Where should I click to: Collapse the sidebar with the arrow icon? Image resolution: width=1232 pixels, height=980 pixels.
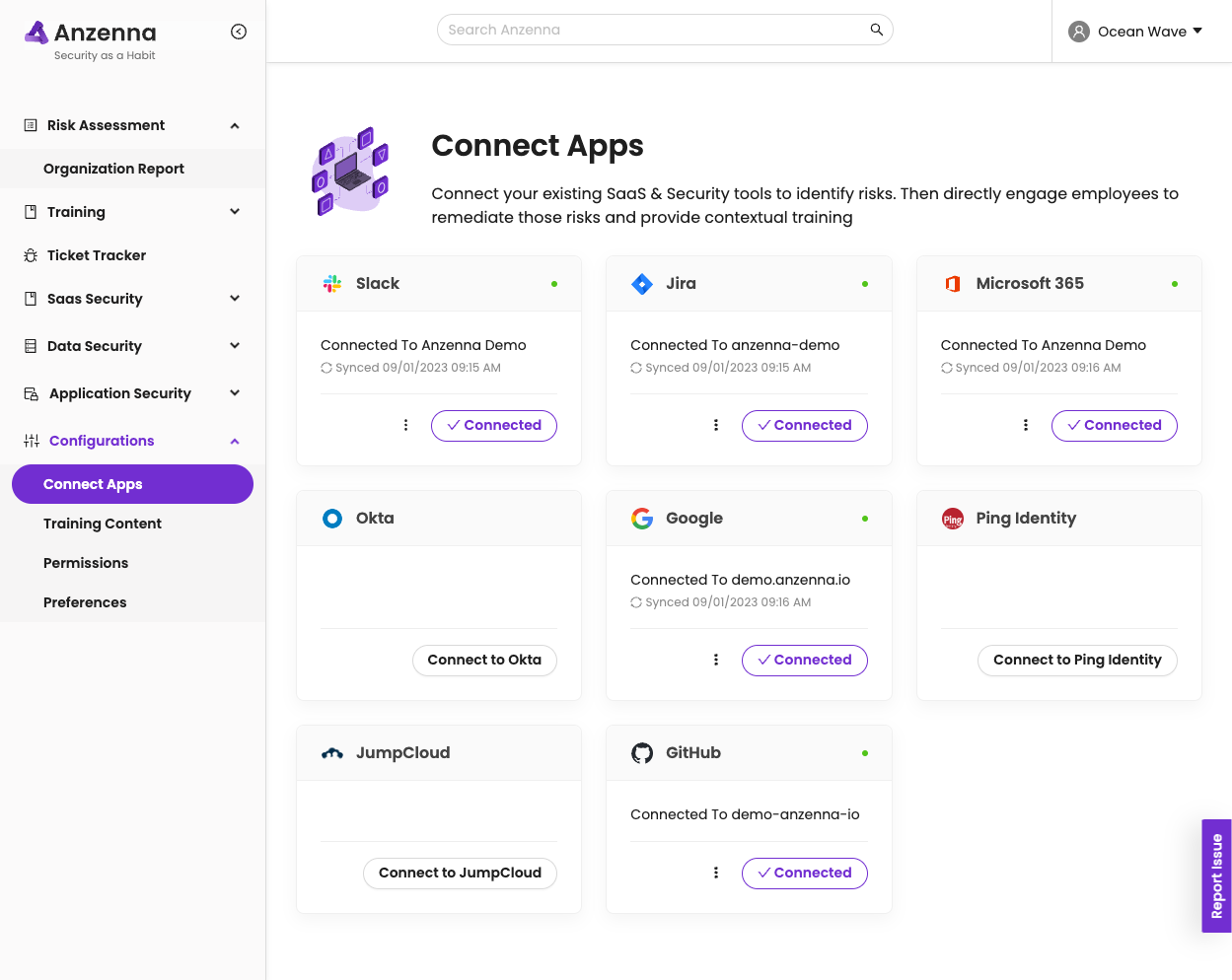(239, 32)
